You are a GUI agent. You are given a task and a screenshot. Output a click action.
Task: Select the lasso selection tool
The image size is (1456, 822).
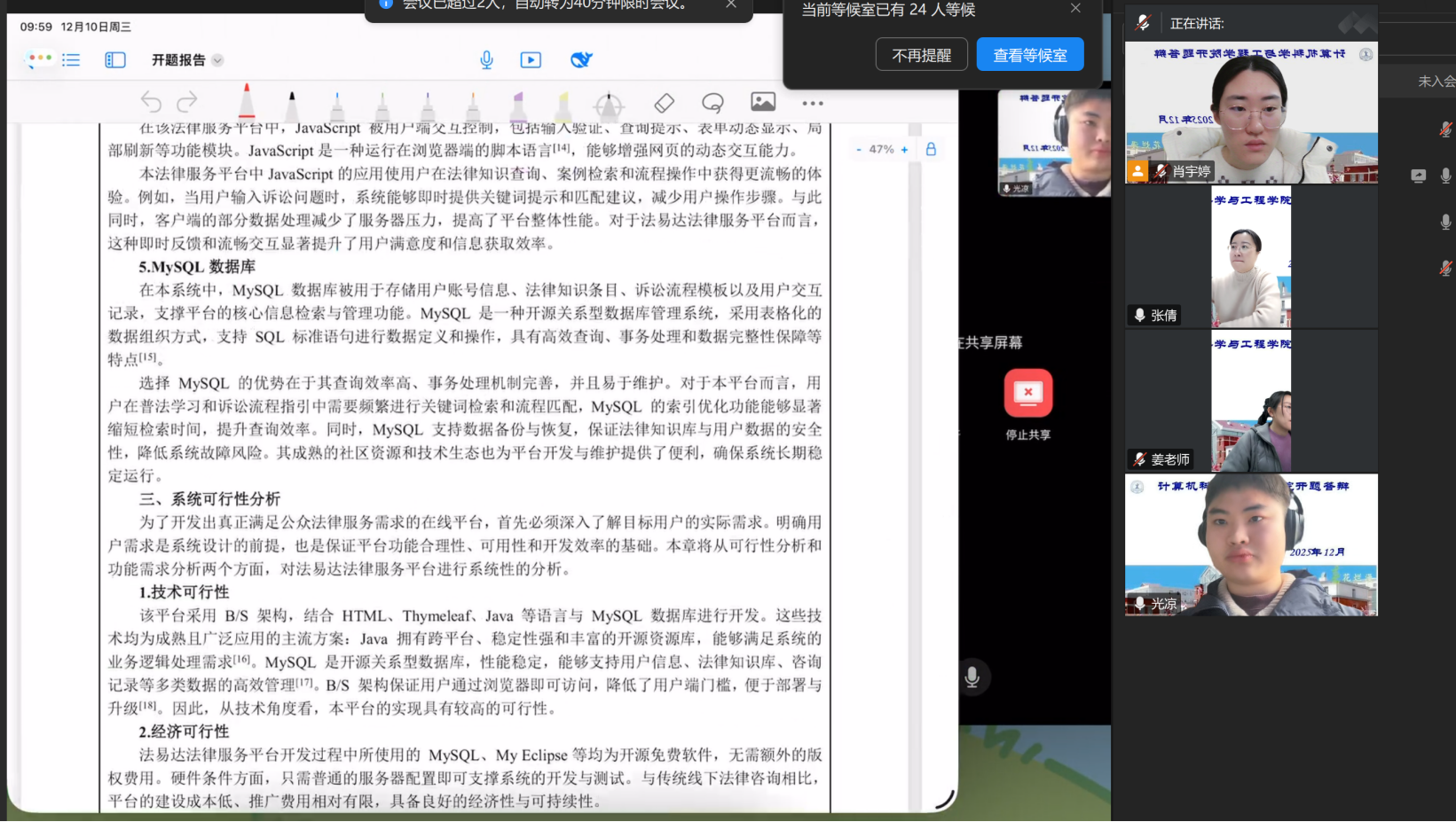tap(712, 103)
